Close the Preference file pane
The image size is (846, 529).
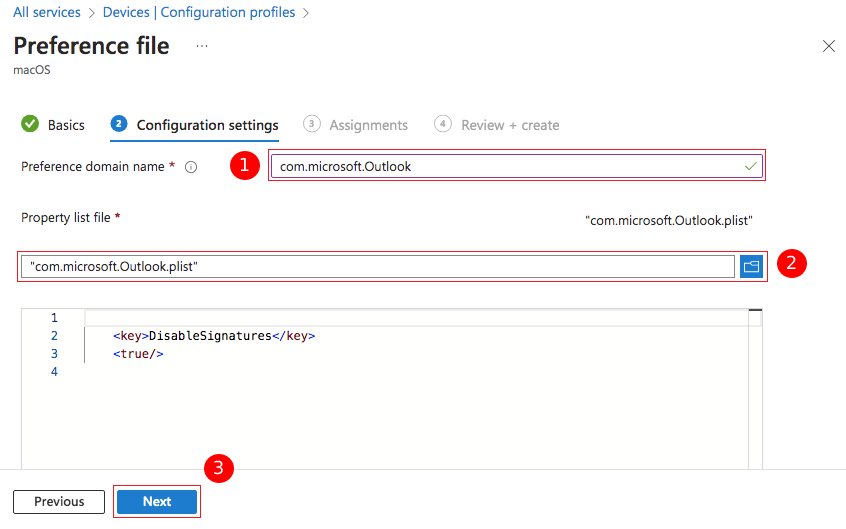click(828, 46)
